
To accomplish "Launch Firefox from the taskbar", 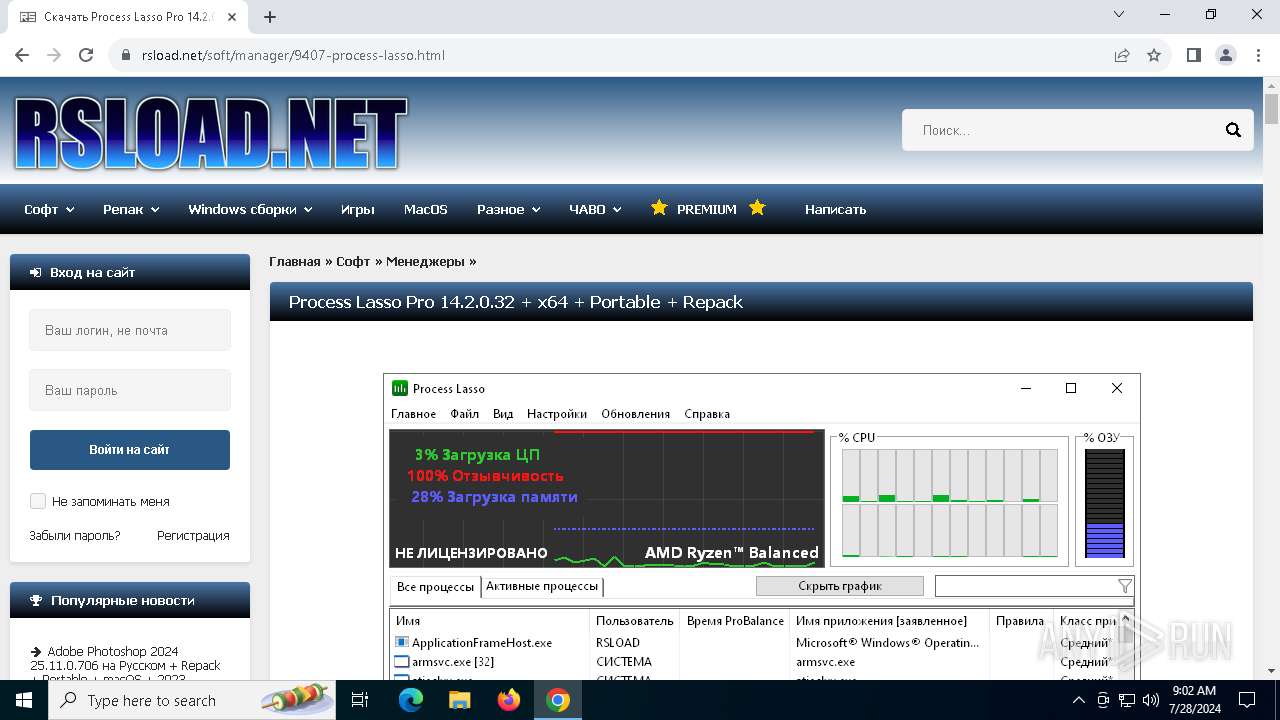I will (509, 700).
